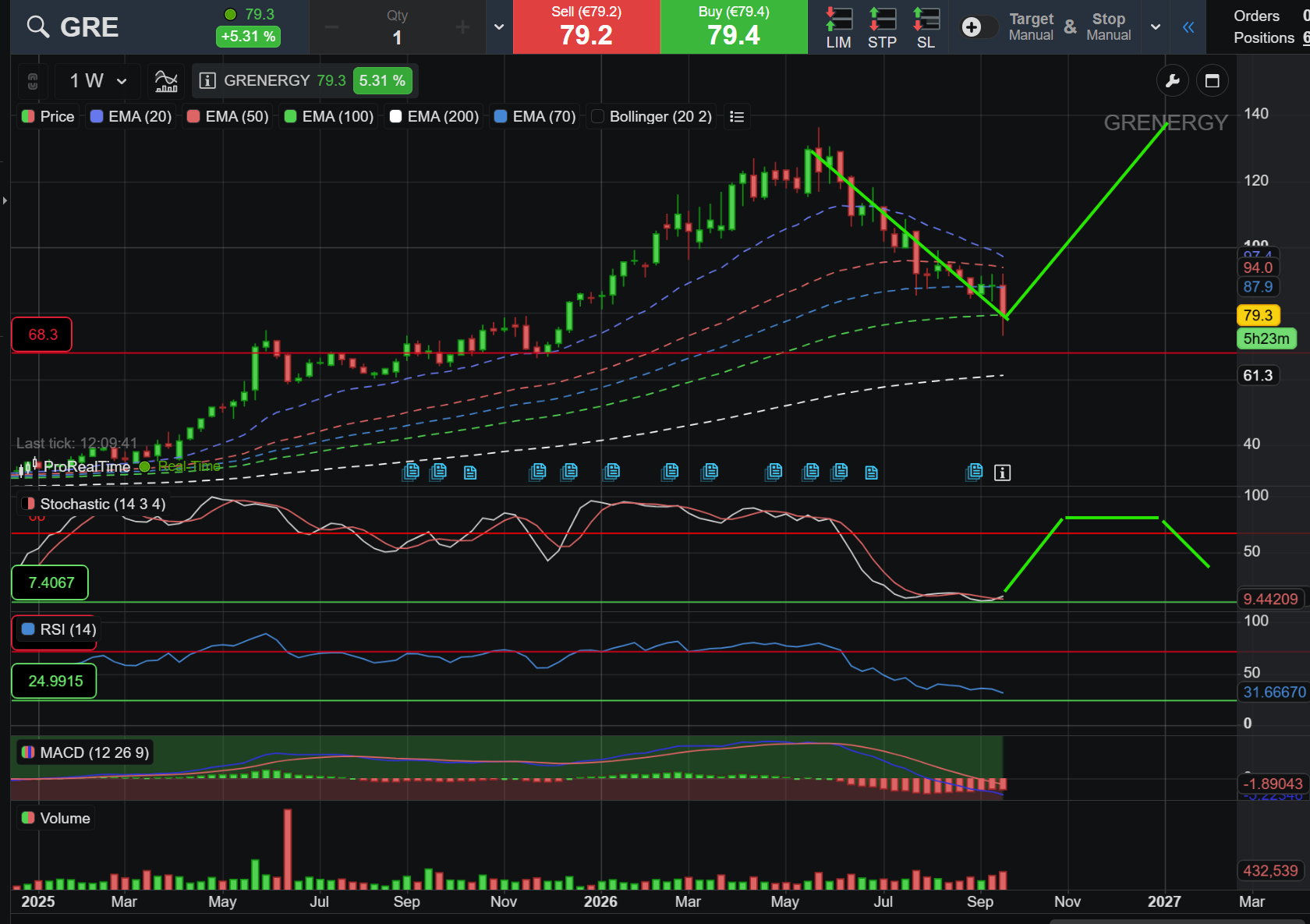Open instrument info icon beside GRENERGY
This screenshot has height=924, width=1310.
coord(207,81)
